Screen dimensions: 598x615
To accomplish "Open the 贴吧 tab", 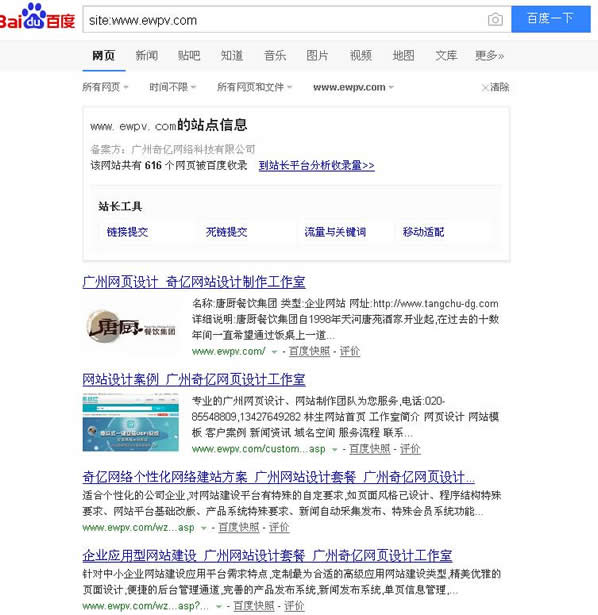I will click(189, 56).
